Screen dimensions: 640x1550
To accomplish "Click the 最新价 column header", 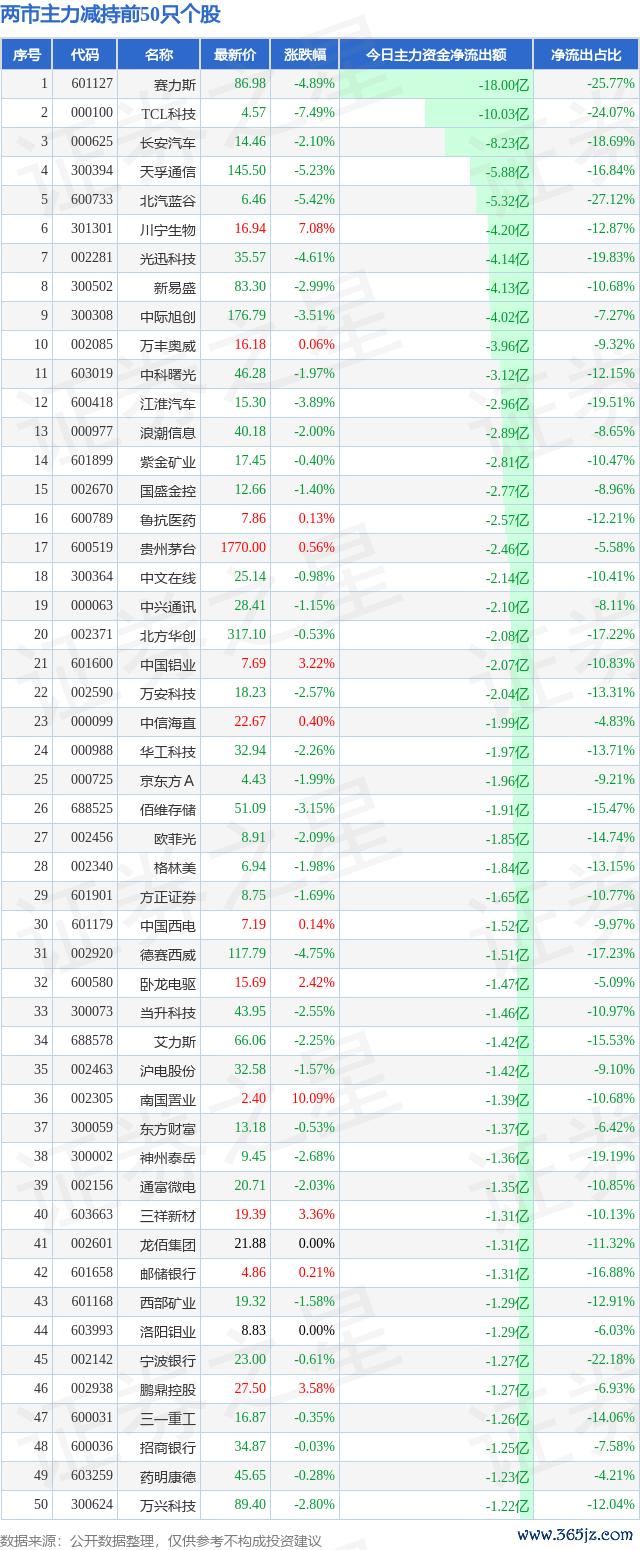I will [235, 55].
